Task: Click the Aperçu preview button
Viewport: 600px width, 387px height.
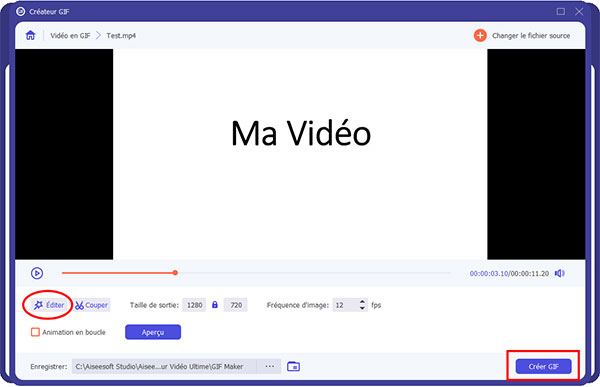Action: point(153,332)
